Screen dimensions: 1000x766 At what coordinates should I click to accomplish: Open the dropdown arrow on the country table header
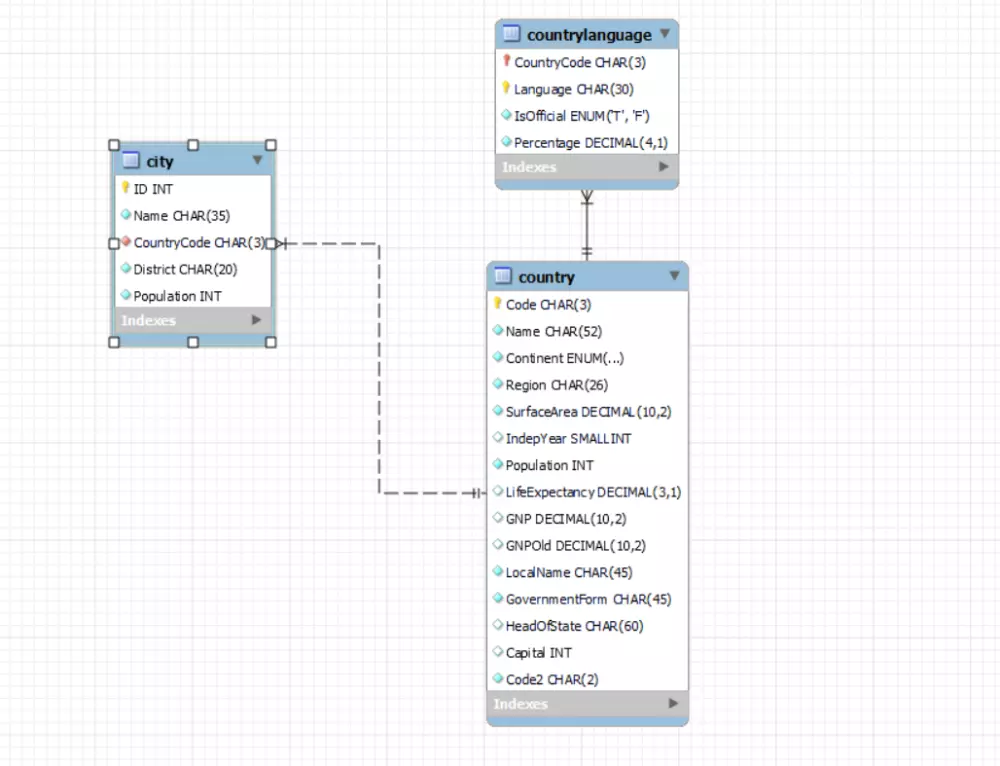point(675,276)
